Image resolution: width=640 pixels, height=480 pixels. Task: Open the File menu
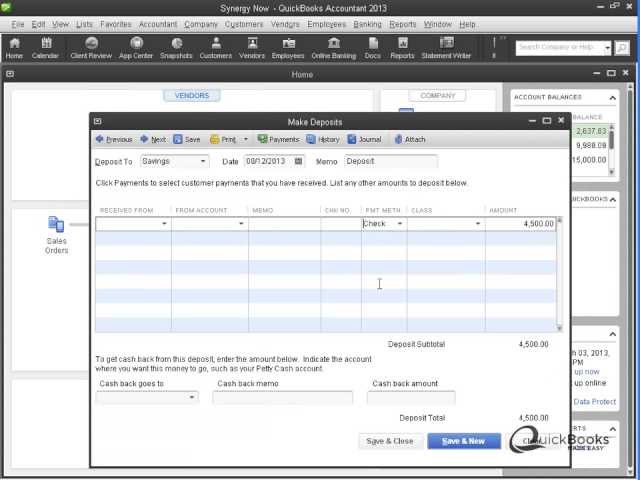[18, 24]
